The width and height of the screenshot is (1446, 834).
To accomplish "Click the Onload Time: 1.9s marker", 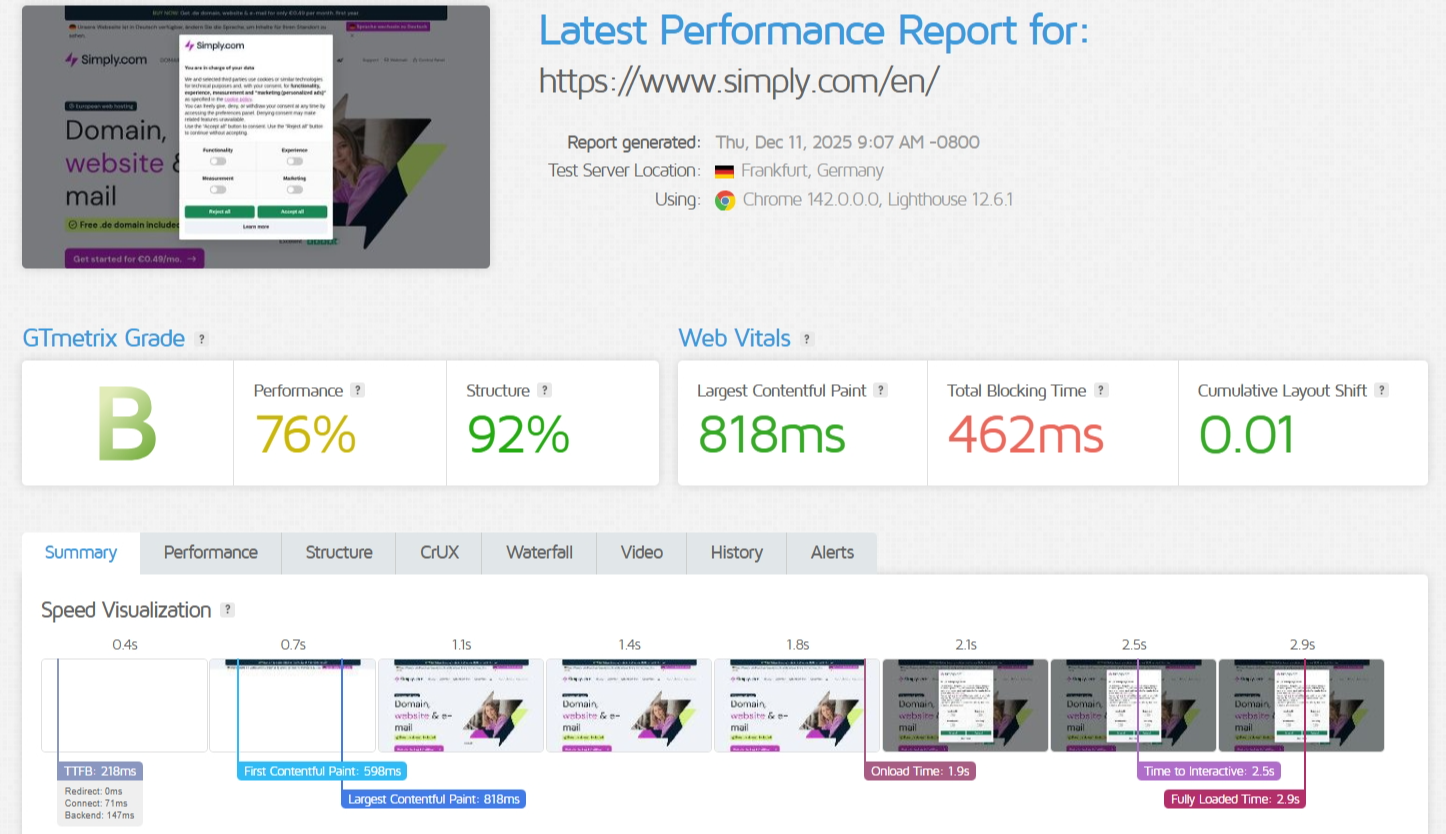I will (x=919, y=771).
